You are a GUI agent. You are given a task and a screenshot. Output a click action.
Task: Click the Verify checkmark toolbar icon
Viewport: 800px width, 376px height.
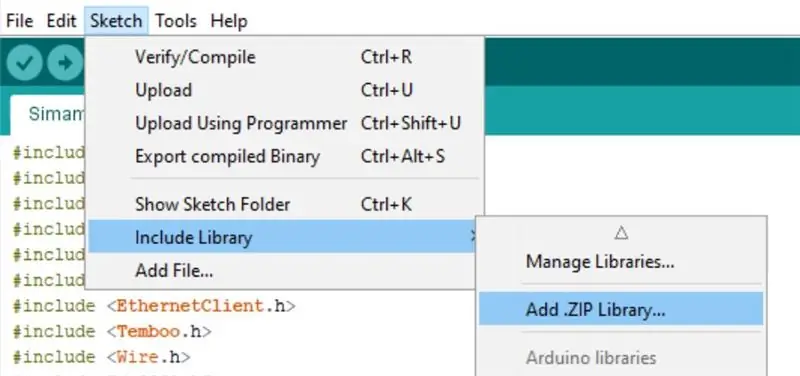tap(24, 63)
